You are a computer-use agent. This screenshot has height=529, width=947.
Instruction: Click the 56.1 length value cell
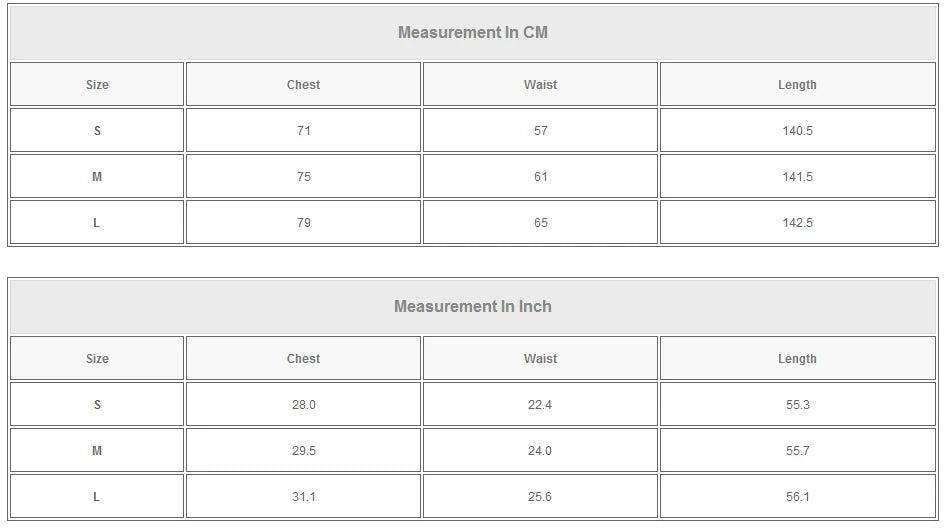coord(797,497)
